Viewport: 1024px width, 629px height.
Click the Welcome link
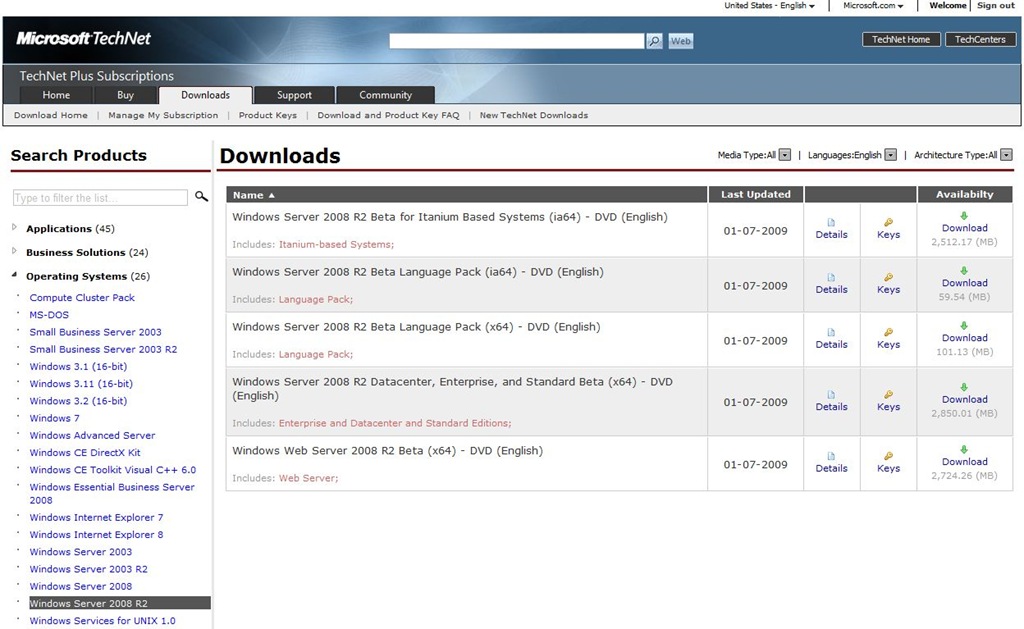pos(948,5)
